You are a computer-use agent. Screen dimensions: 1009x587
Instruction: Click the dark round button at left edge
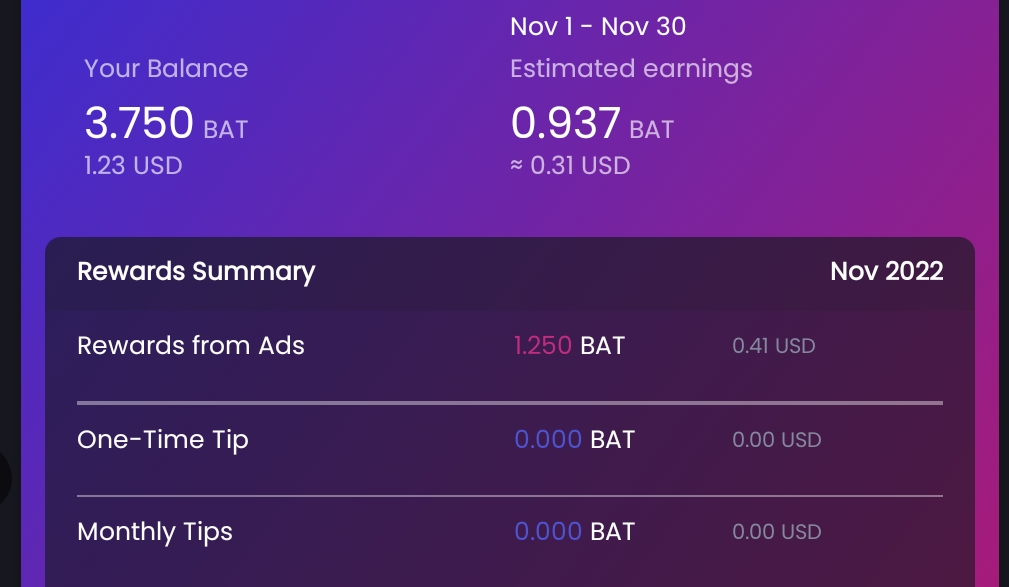tap(6, 478)
